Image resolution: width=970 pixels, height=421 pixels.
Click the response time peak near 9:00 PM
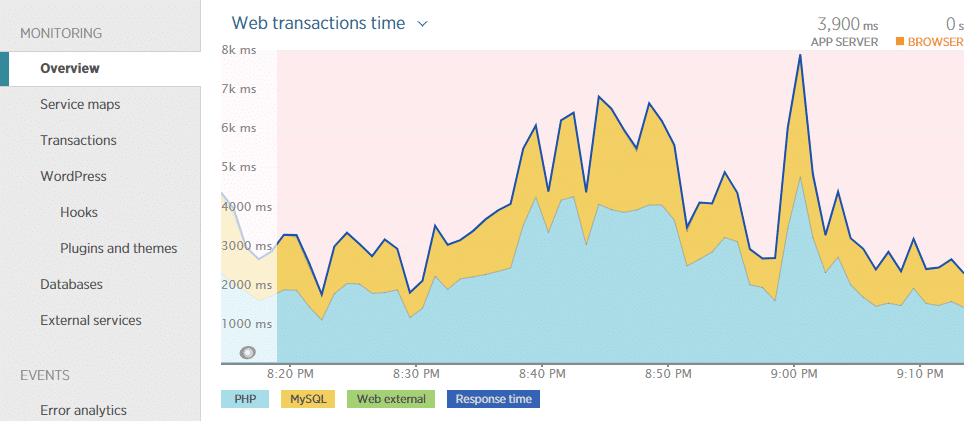pos(800,55)
